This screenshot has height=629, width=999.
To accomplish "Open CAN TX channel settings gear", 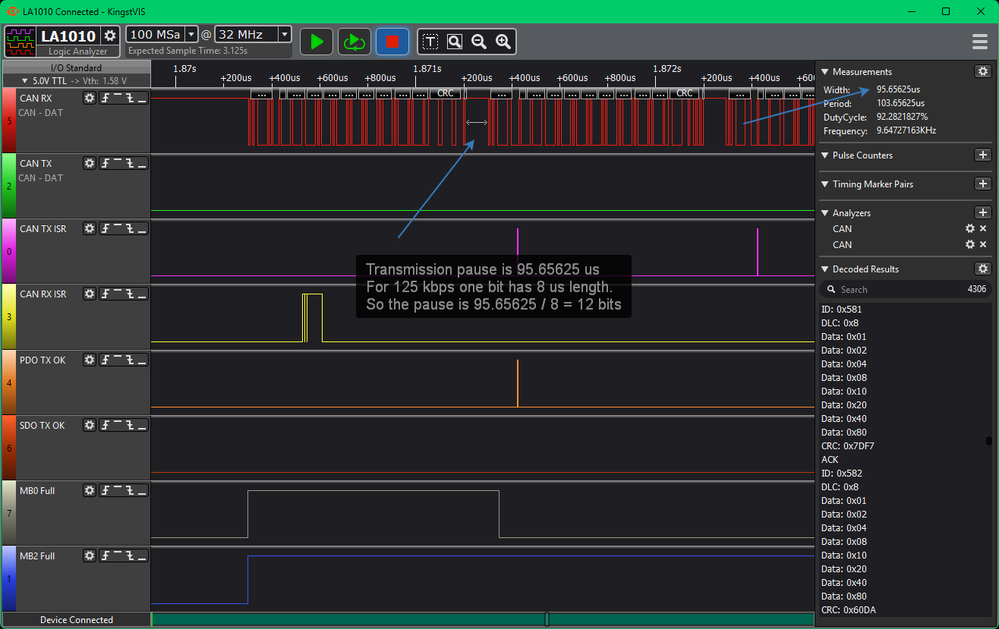I will (89, 163).
